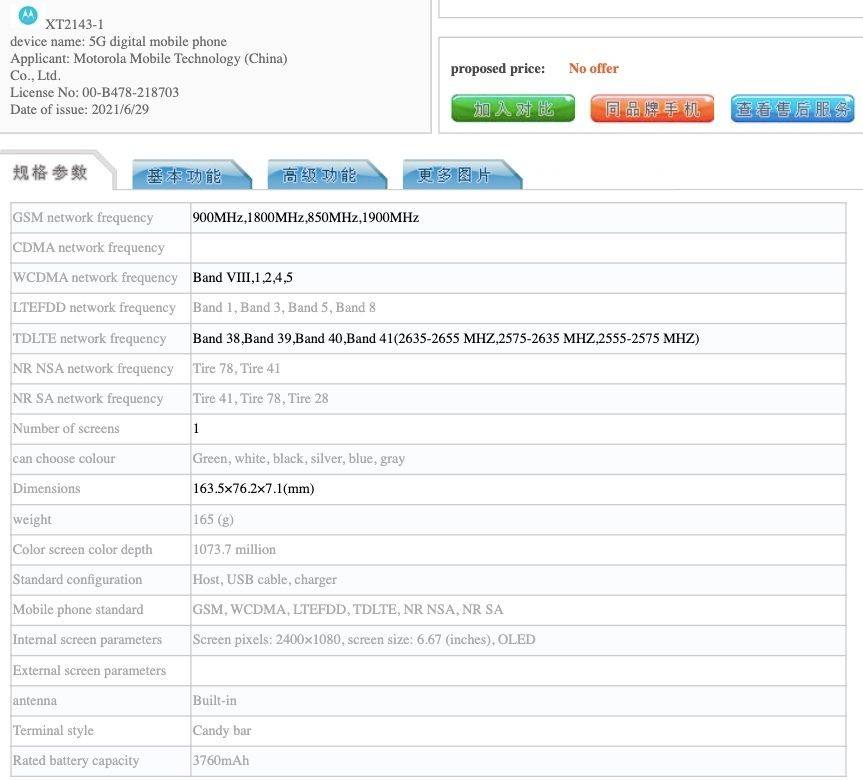Click the GSM network frequency value cell
The image size is (863, 780).
click(306, 218)
